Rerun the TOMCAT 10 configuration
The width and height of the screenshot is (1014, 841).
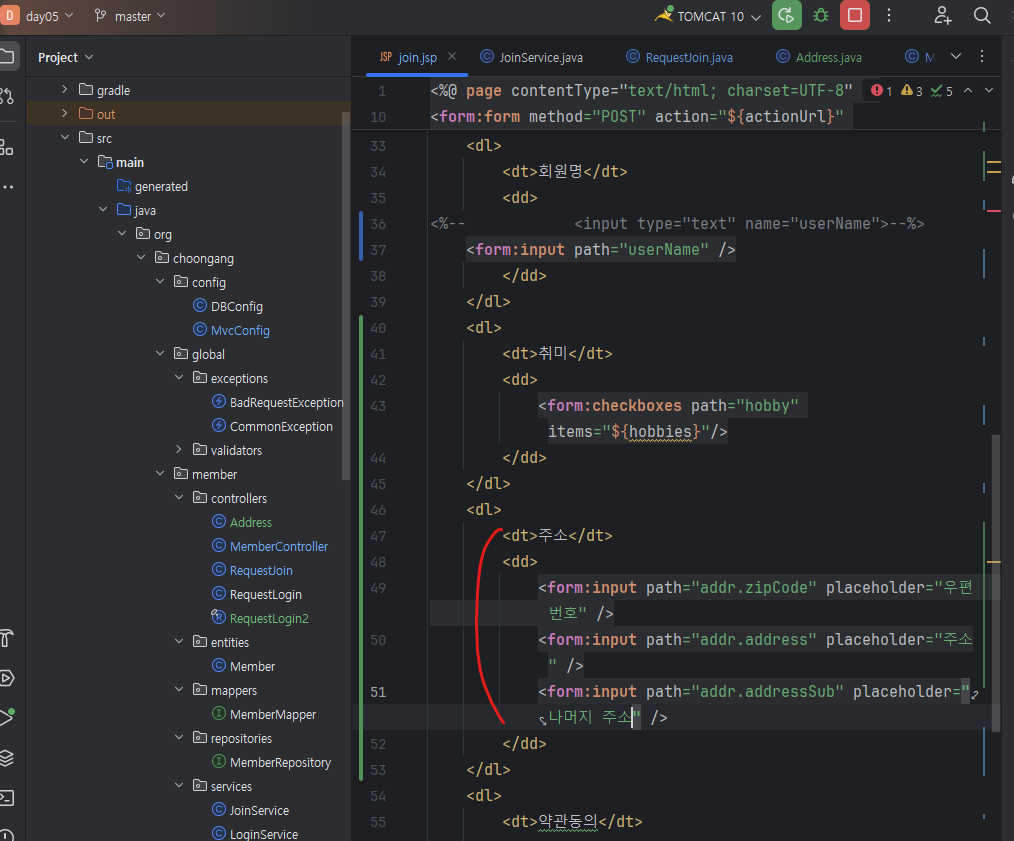pos(786,16)
